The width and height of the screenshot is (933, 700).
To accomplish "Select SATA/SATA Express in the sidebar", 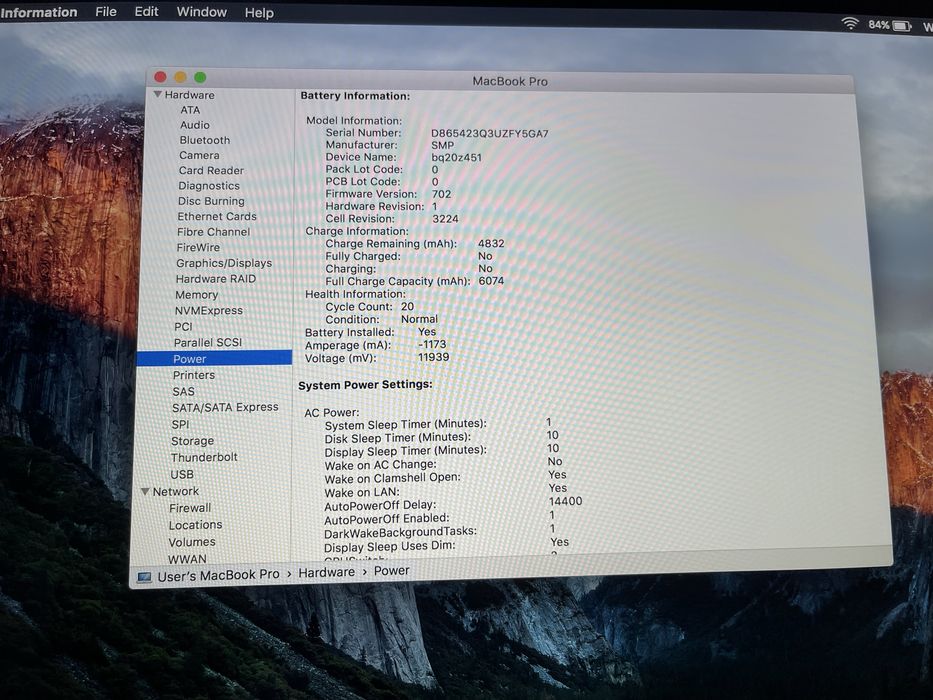I will pyautogui.click(x=225, y=408).
